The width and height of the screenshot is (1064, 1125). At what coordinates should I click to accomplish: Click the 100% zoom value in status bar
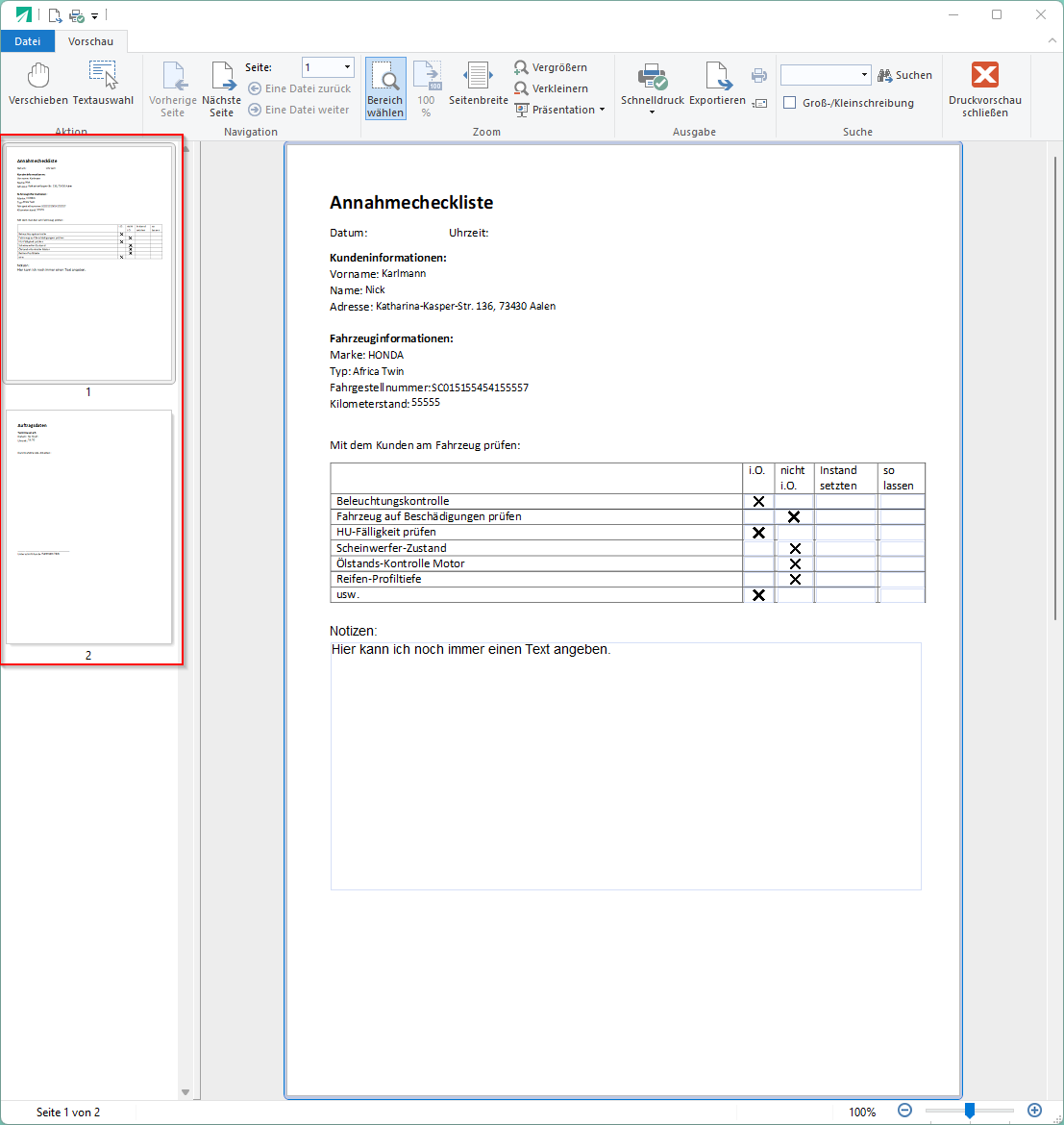click(862, 1112)
